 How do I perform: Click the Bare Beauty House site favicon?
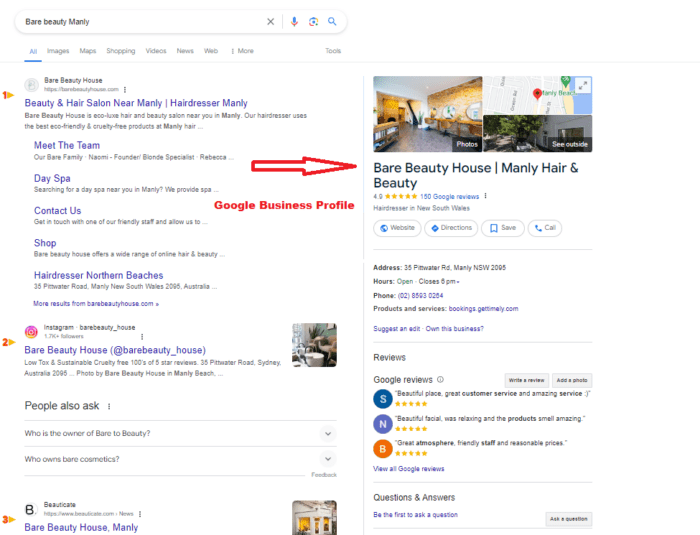[x=31, y=85]
